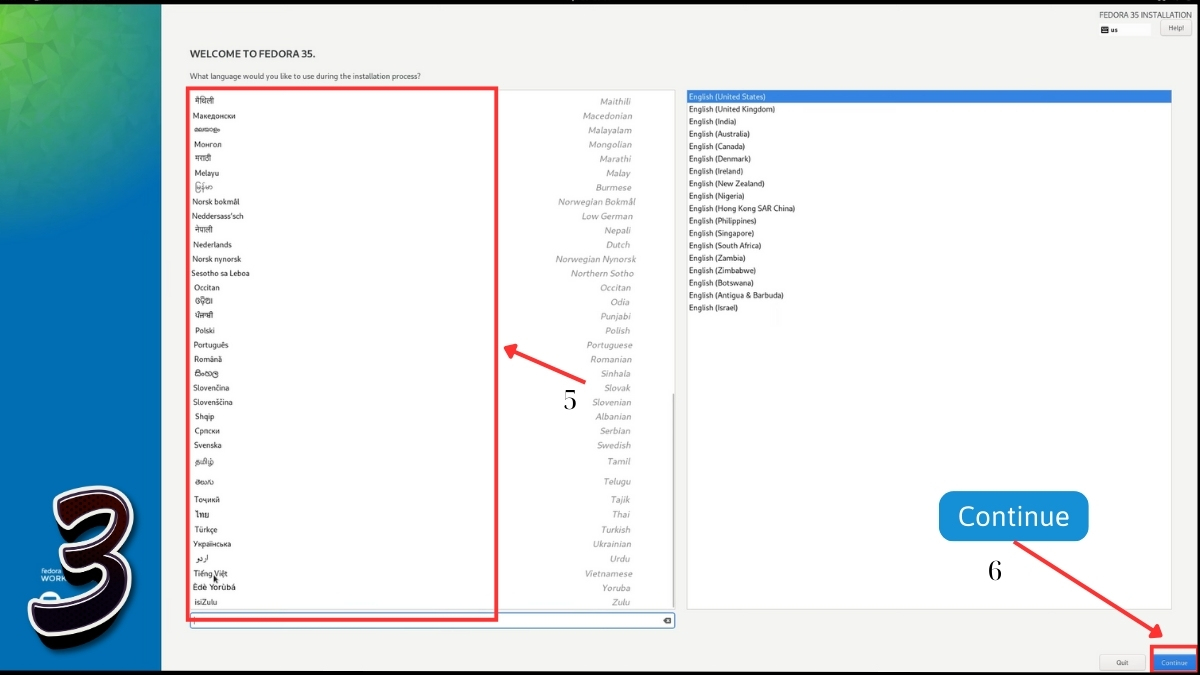Image resolution: width=1200 pixels, height=675 pixels.
Task: Choose English (Hong Kong SAR China) locale
Action: point(929,209)
